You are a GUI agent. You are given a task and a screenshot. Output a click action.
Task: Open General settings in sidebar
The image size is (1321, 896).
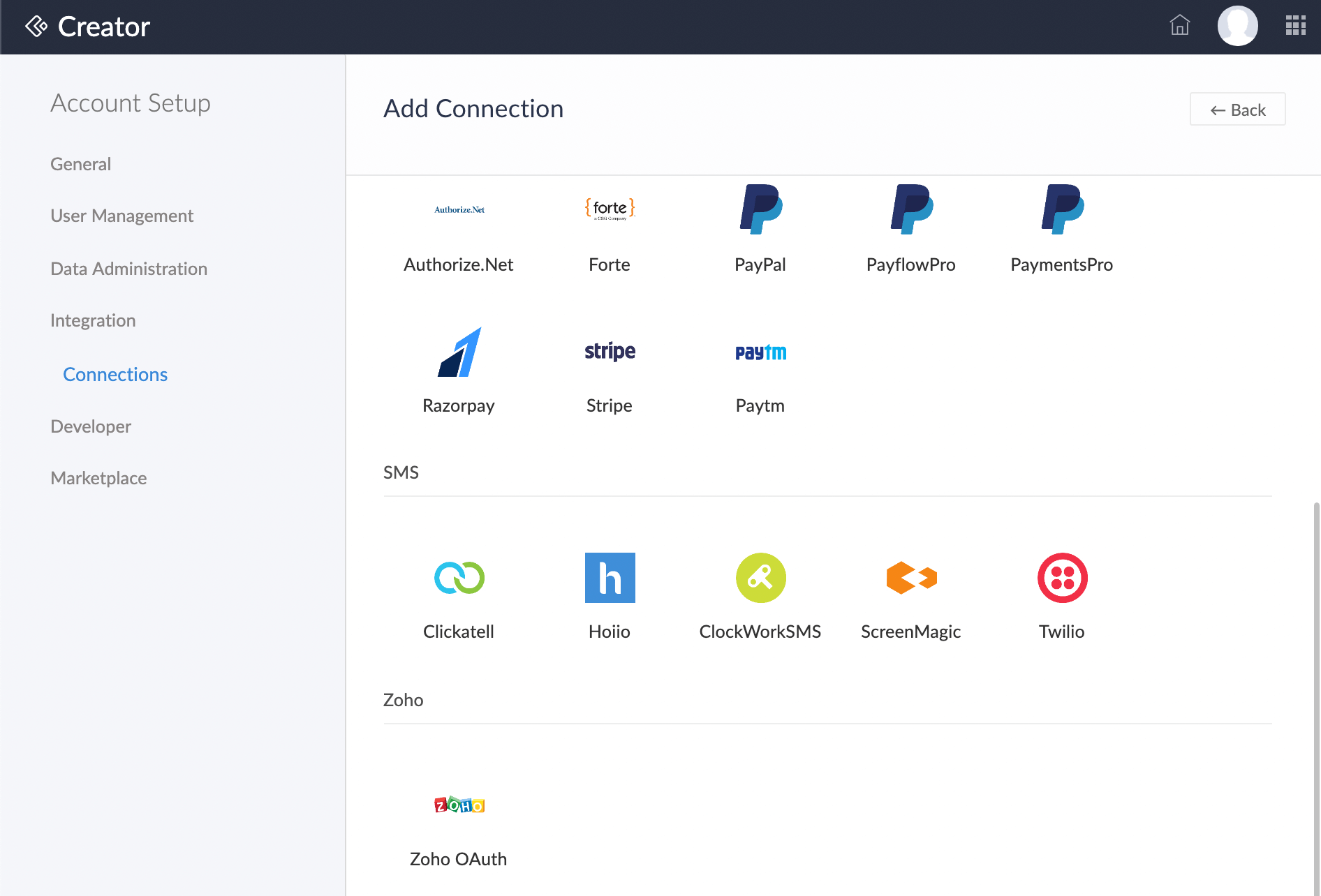[81, 164]
